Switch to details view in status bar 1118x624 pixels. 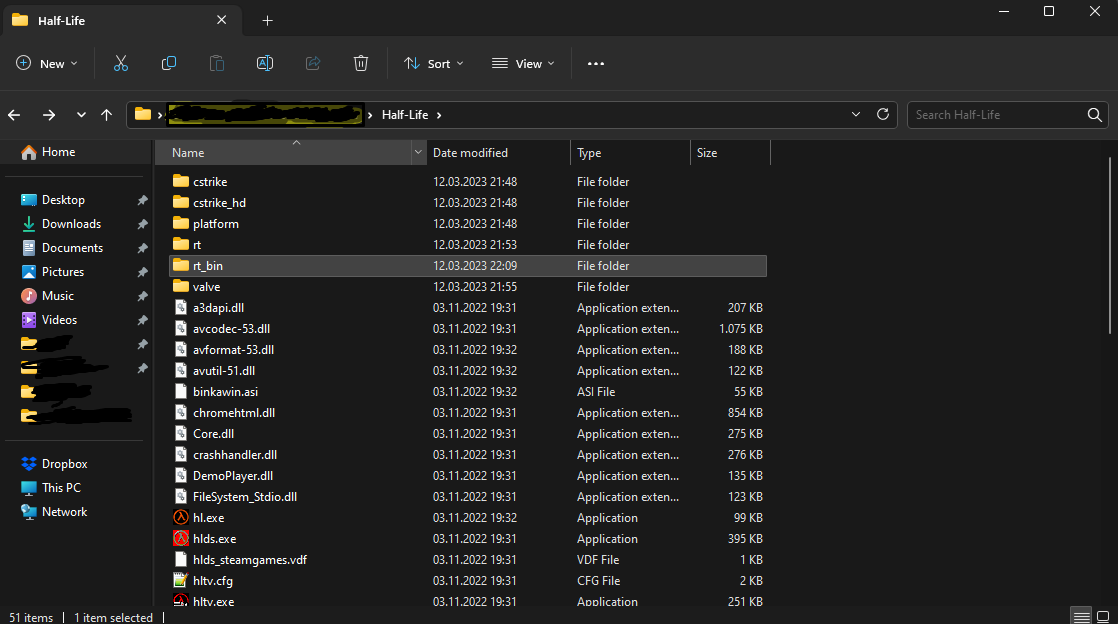(x=1081, y=616)
